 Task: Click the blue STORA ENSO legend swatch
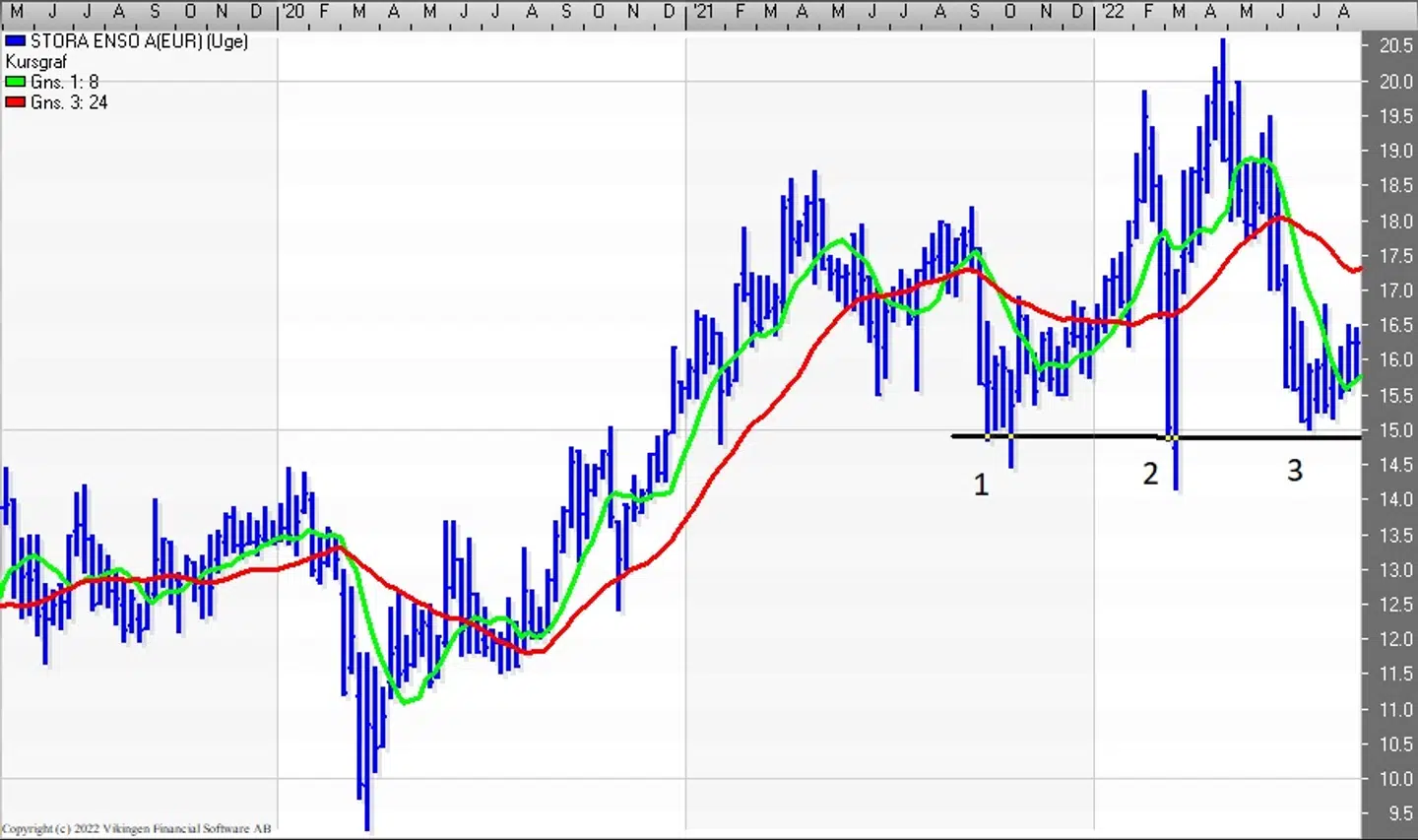tap(15, 41)
